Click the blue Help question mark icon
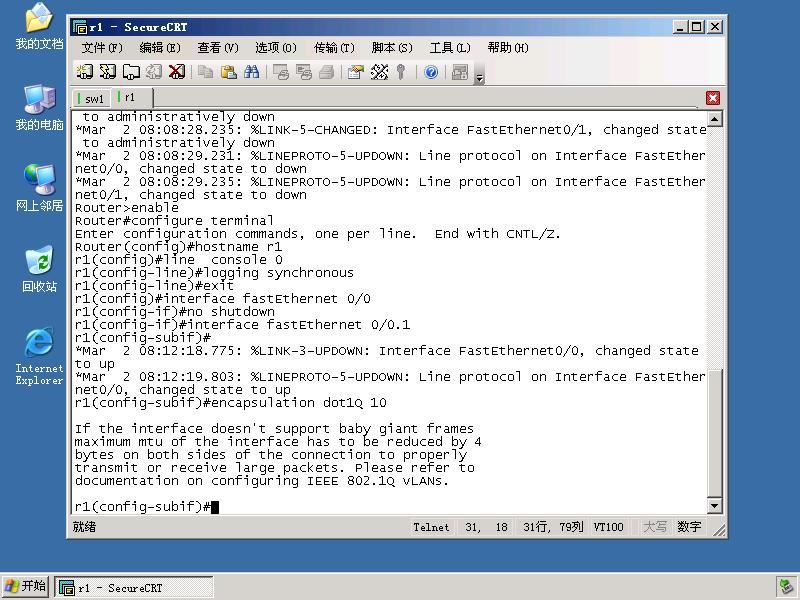Image resolution: width=800 pixels, height=600 pixels. 431,72
